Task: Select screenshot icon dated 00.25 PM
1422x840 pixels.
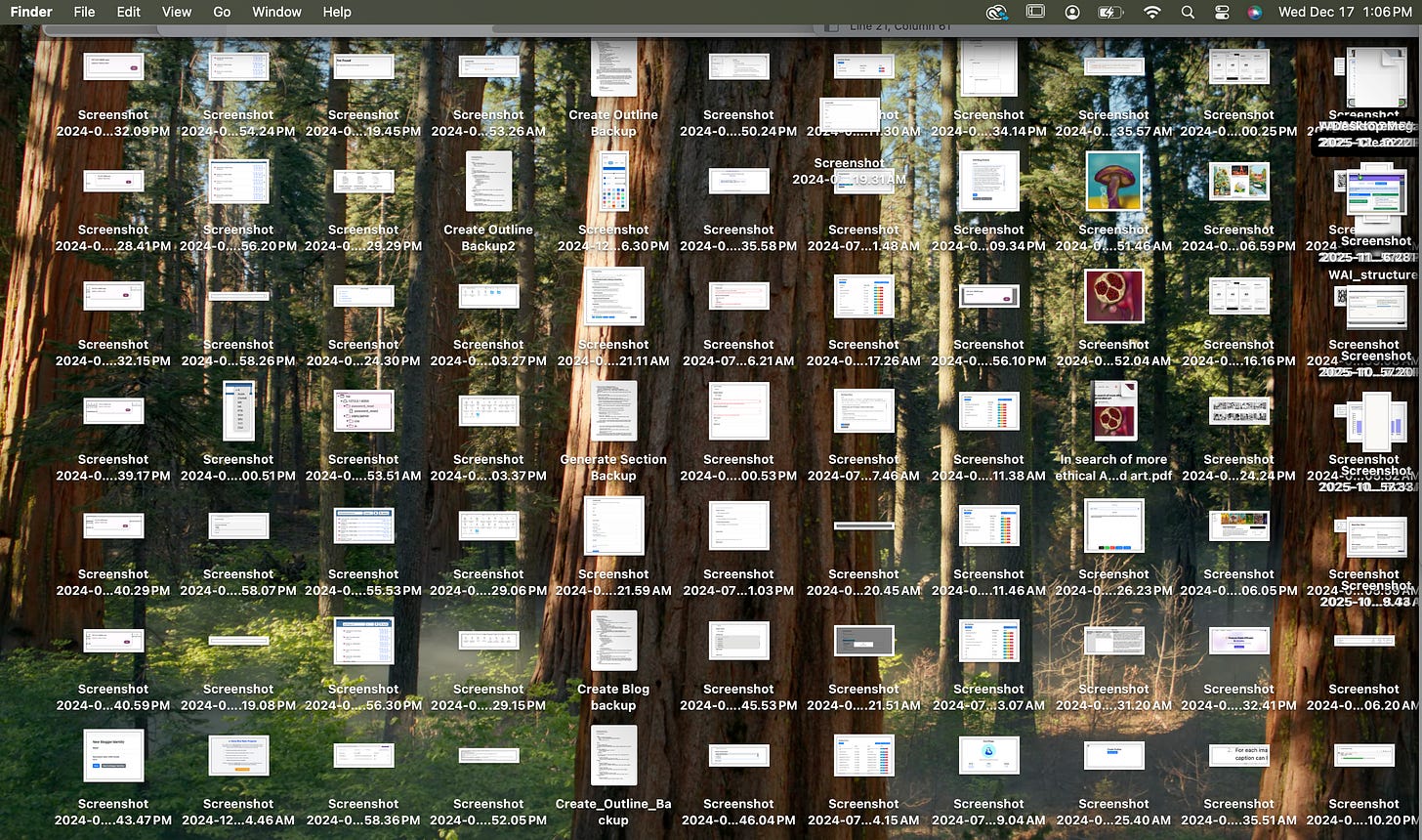Action: [1238, 66]
